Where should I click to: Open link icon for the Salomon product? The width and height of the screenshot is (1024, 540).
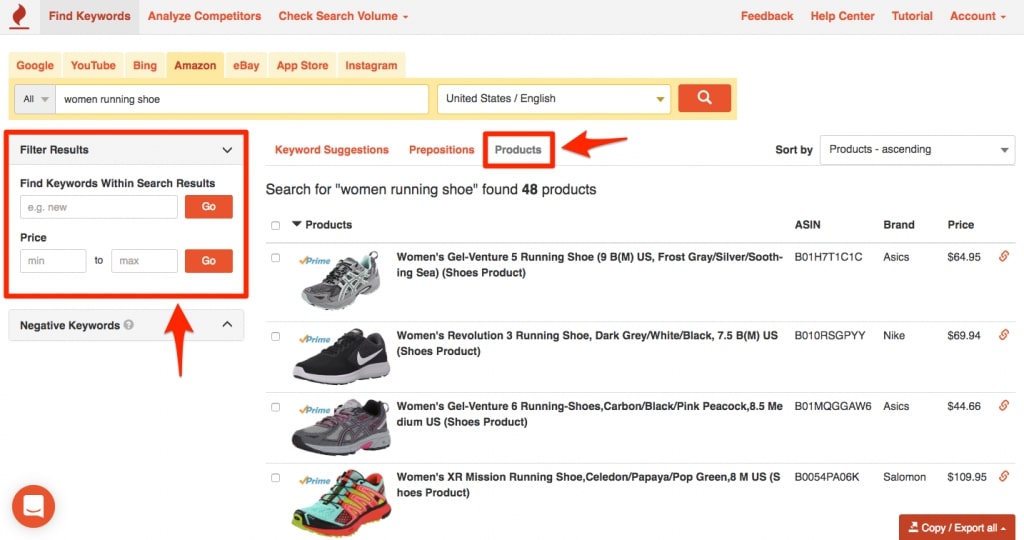1004,476
